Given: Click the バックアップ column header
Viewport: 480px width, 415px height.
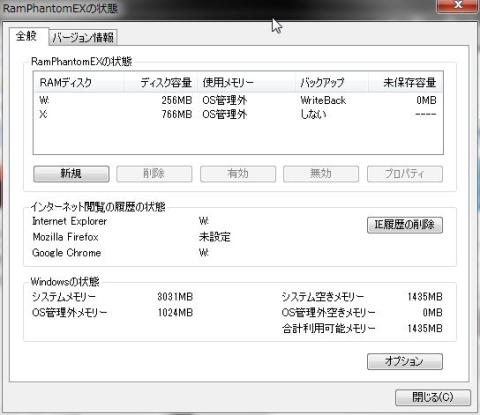Looking at the screenshot, I should (x=332, y=82).
